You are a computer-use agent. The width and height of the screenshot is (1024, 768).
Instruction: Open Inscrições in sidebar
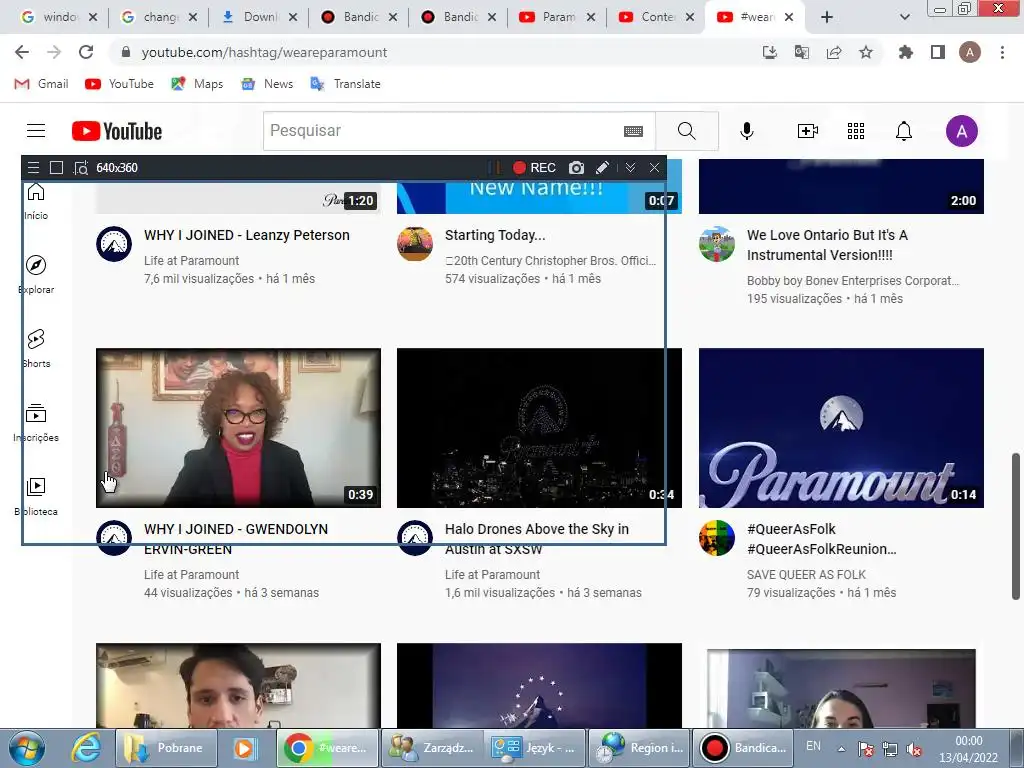click(36, 423)
